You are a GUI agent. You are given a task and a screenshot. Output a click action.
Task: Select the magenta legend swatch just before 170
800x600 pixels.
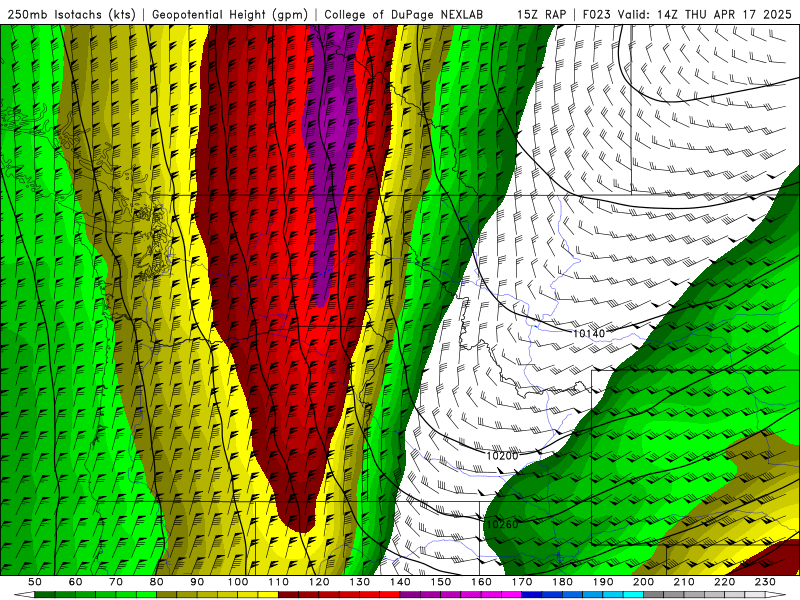pyautogui.click(x=512, y=595)
